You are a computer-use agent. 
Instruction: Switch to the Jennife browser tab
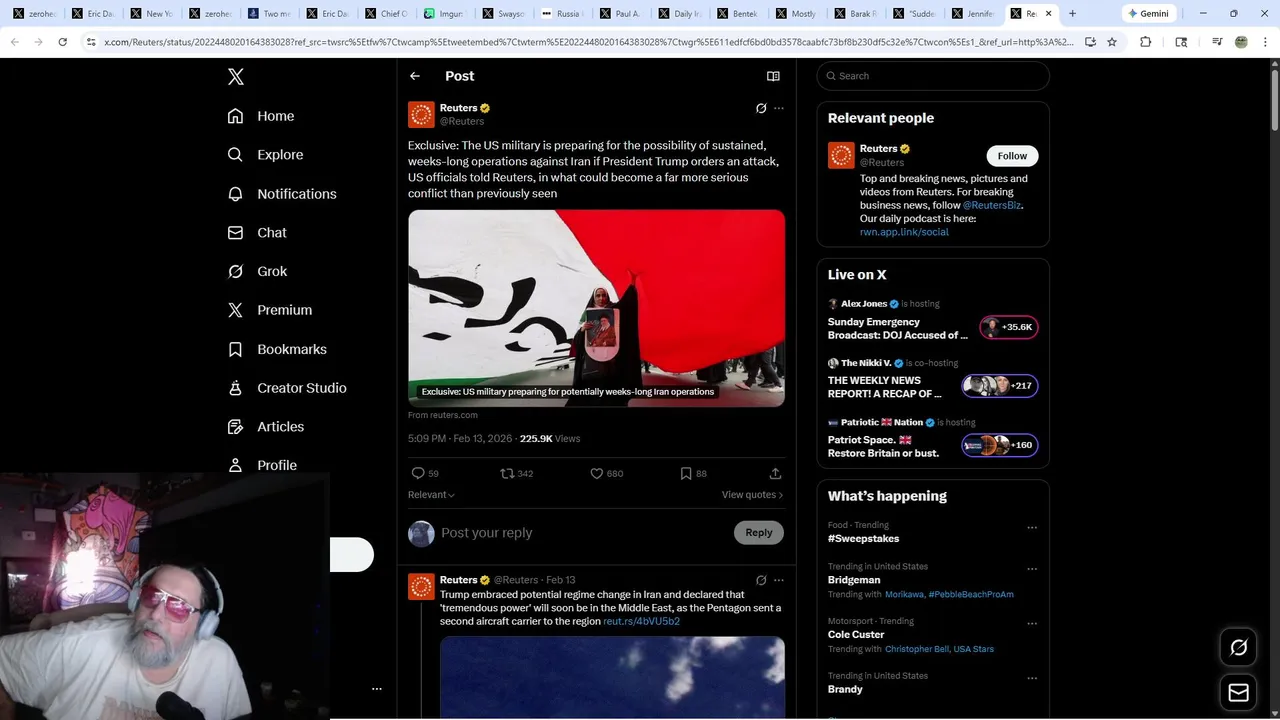pos(972,14)
